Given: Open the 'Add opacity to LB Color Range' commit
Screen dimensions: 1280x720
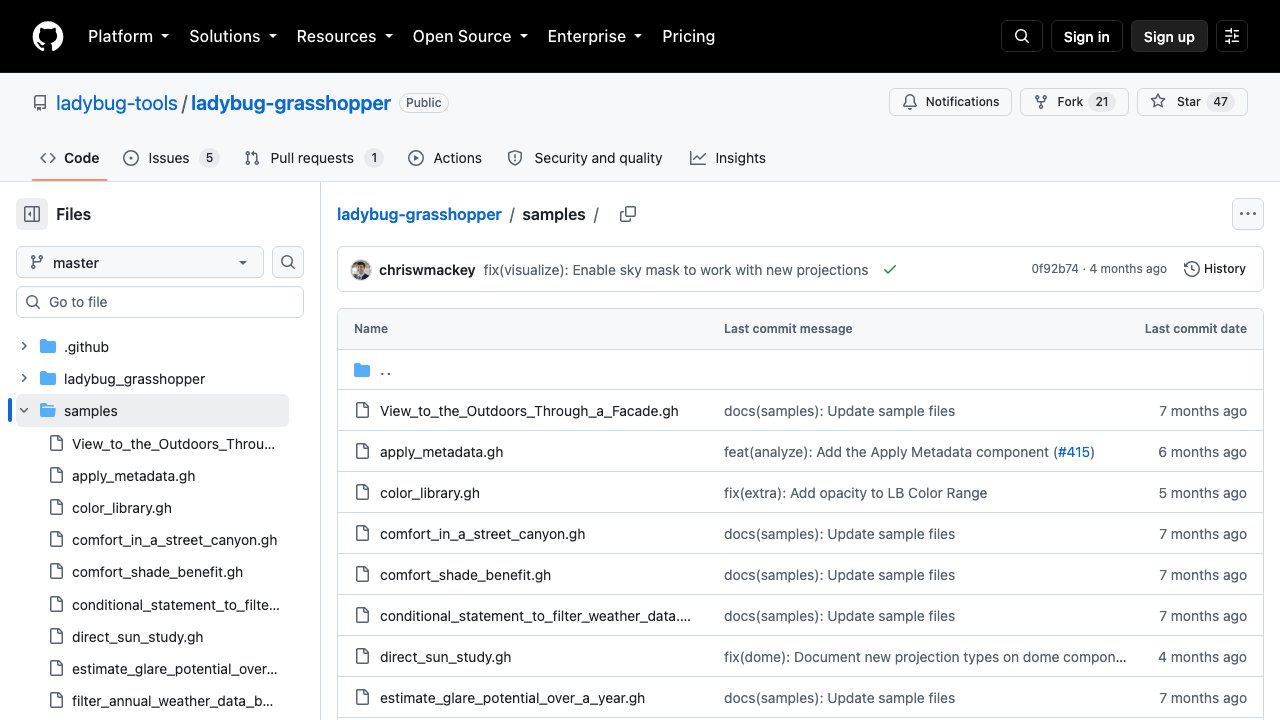Looking at the screenshot, I should [856, 493].
